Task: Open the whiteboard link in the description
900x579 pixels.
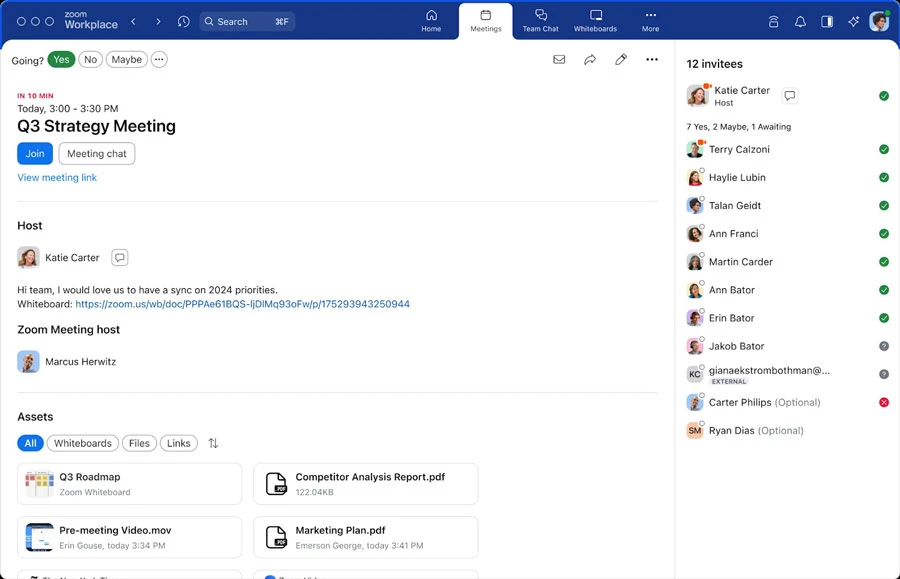Action: click(x=242, y=304)
